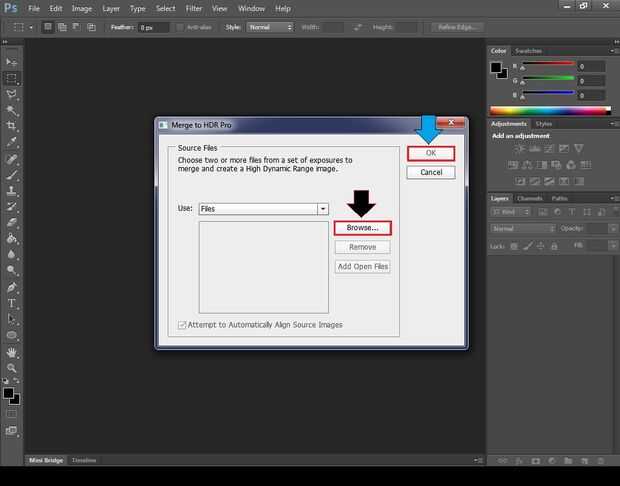Switch to the Channels tab
Image resolution: width=620 pixels, height=486 pixels.
[530, 198]
